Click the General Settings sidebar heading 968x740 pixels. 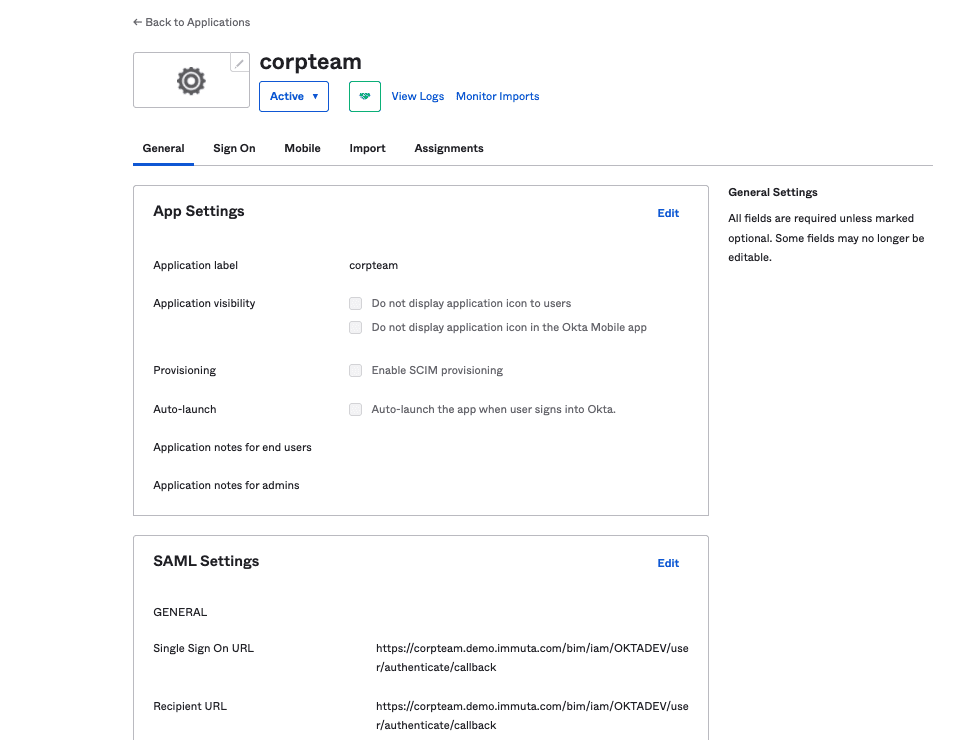point(773,192)
